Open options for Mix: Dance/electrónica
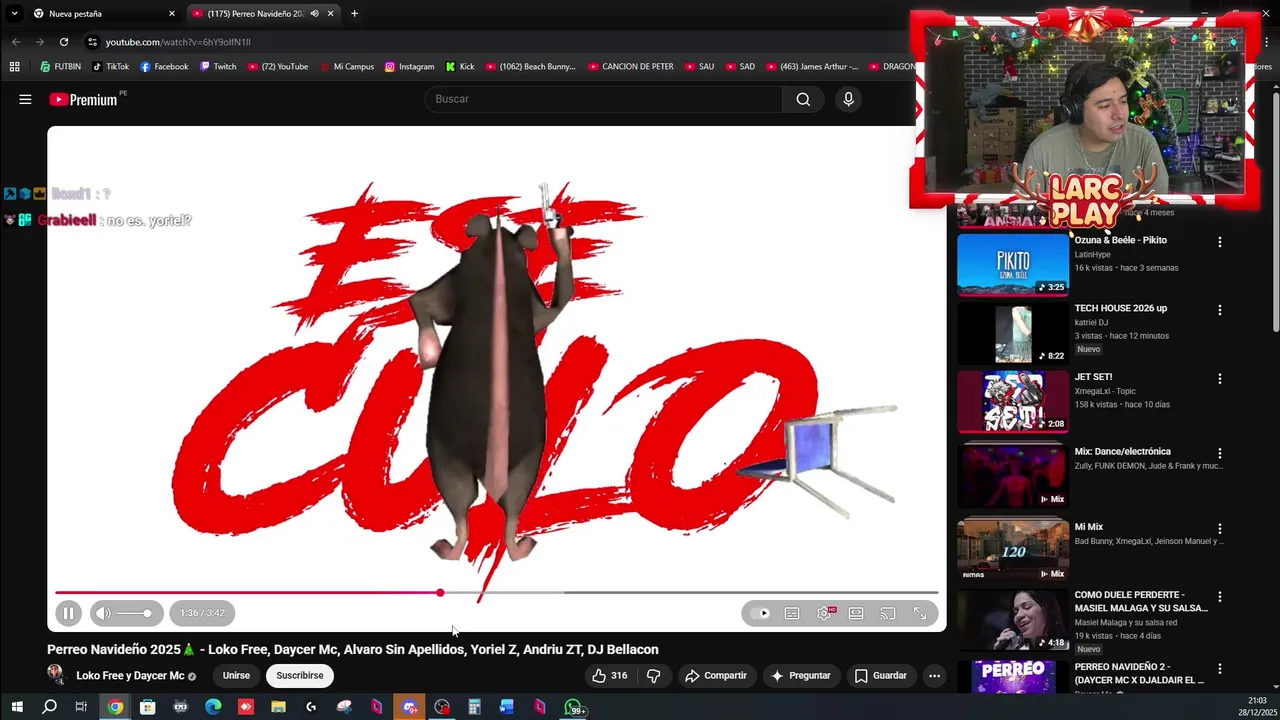 click(1219, 453)
